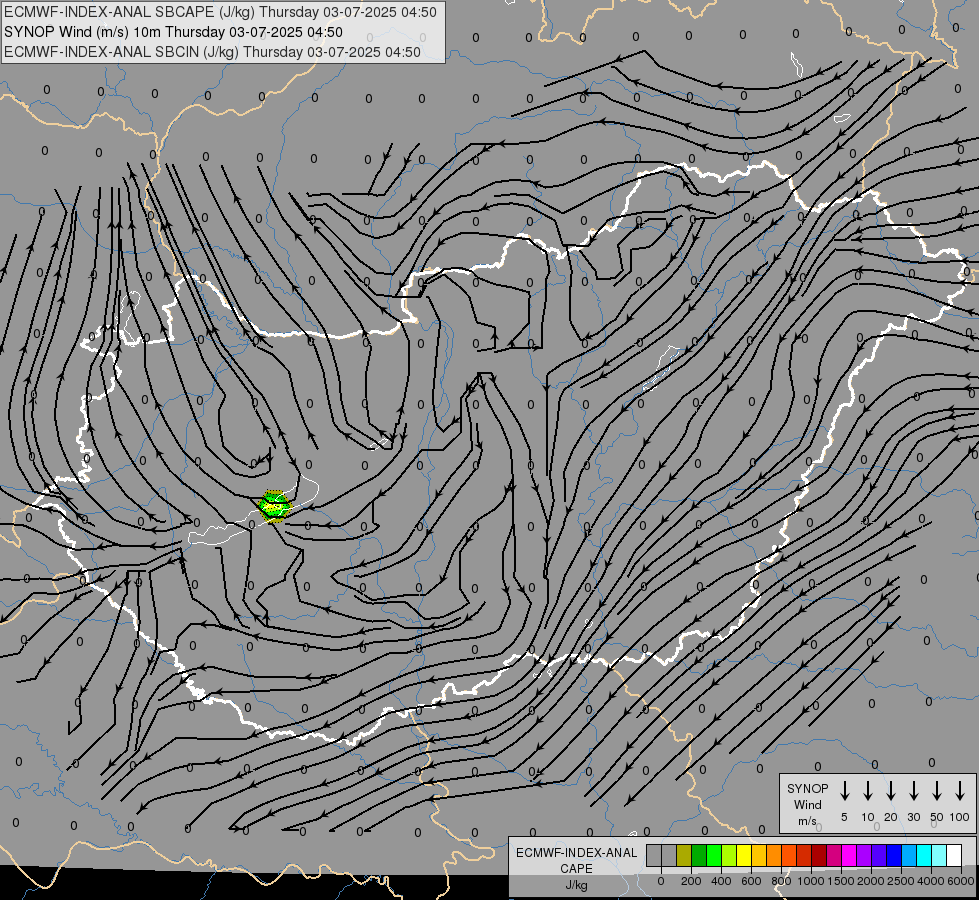Click the 1500 tick label in CAPE legend
Screen dimensions: 979x900
click(841, 881)
